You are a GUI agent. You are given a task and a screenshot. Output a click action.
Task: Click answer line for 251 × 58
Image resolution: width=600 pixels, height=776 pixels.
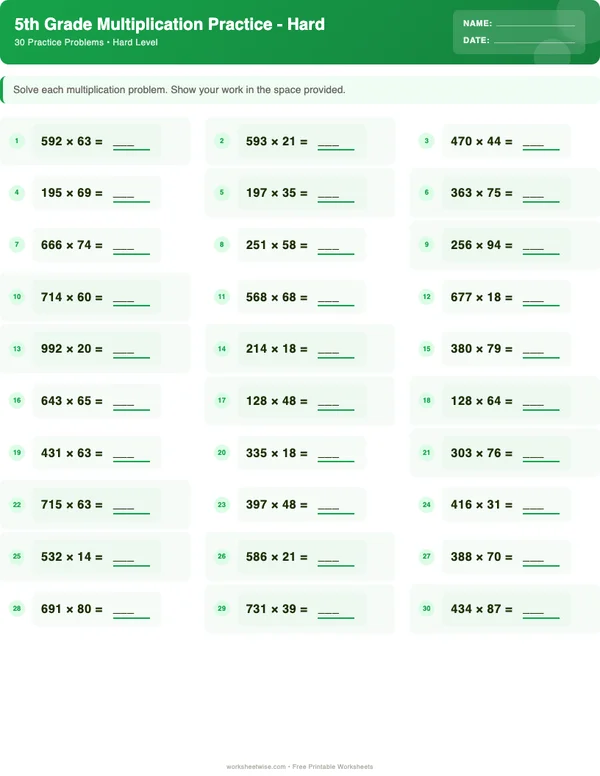coord(336,249)
